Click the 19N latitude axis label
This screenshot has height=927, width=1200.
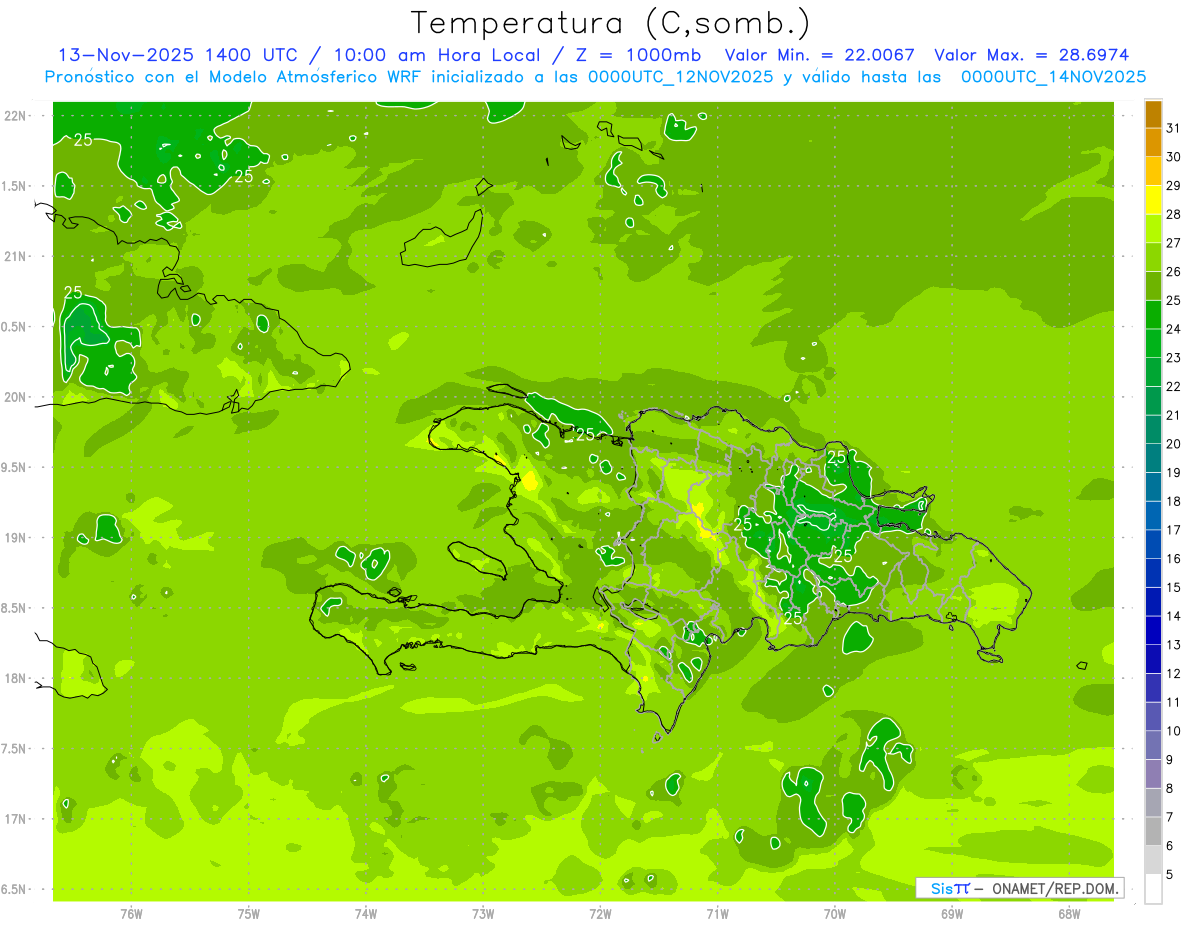tap(16, 538)
